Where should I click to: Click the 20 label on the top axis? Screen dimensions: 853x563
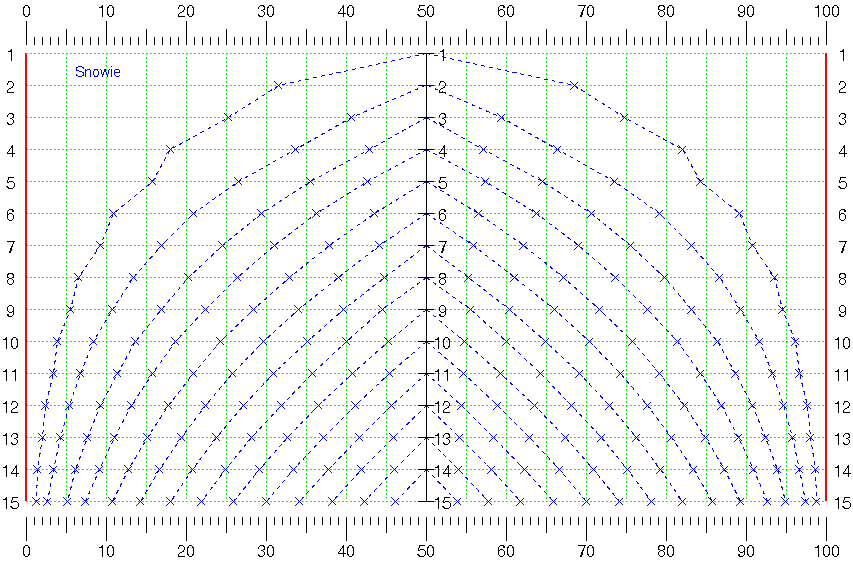pos(186,11)
